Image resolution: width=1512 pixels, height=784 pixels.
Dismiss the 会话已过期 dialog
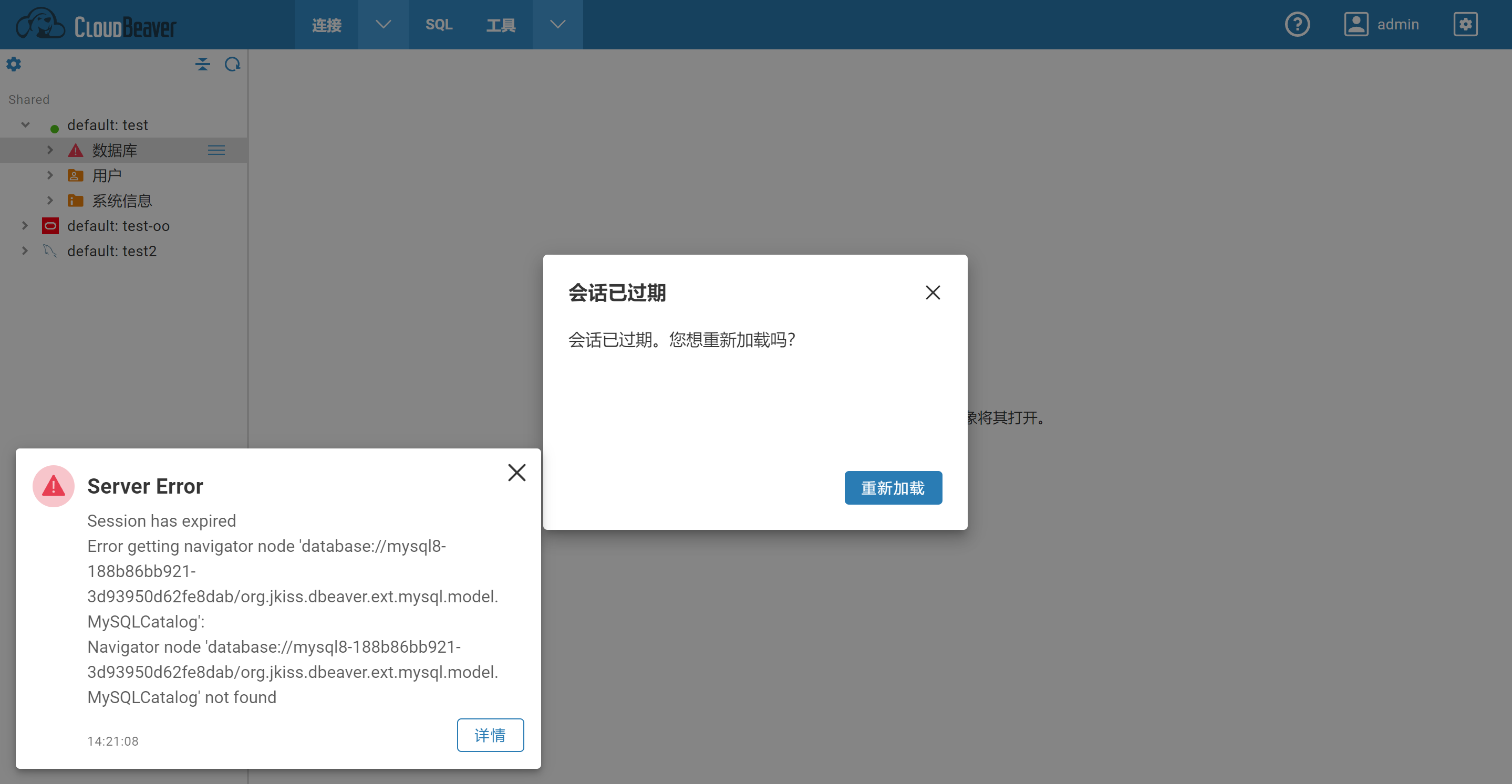point(932,292)
